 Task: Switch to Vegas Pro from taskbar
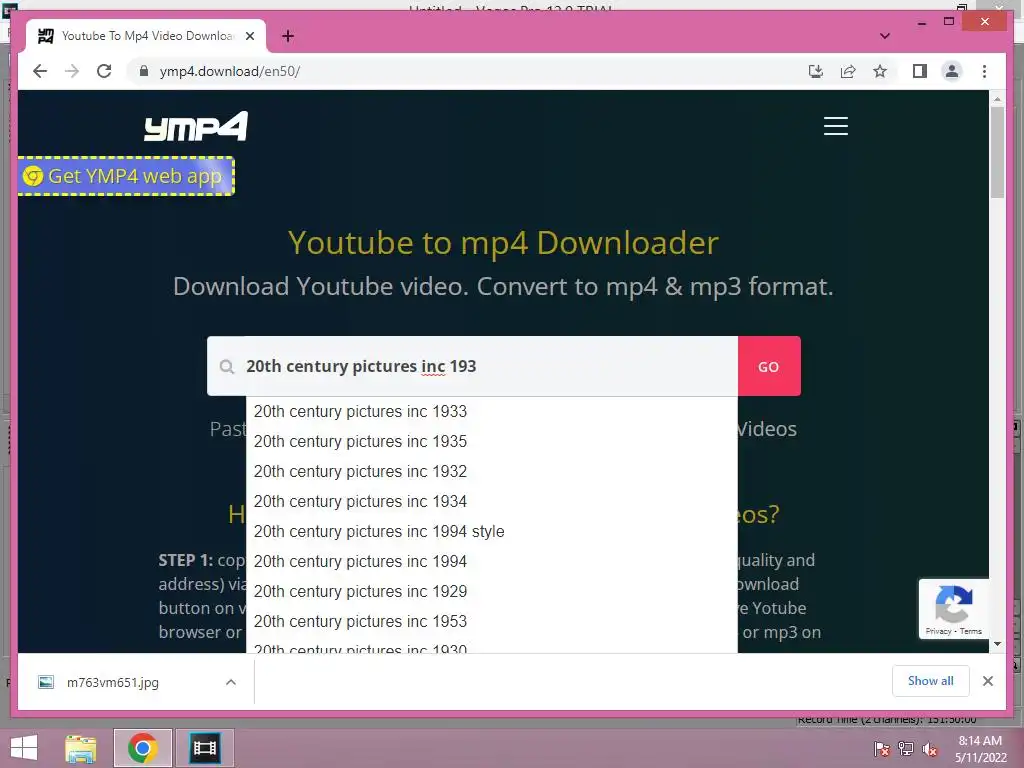(204, 748)
